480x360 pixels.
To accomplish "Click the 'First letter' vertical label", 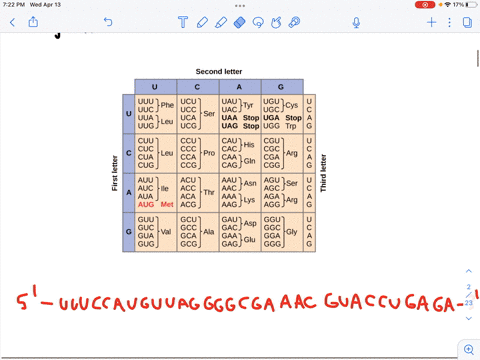I will point(115,173).
